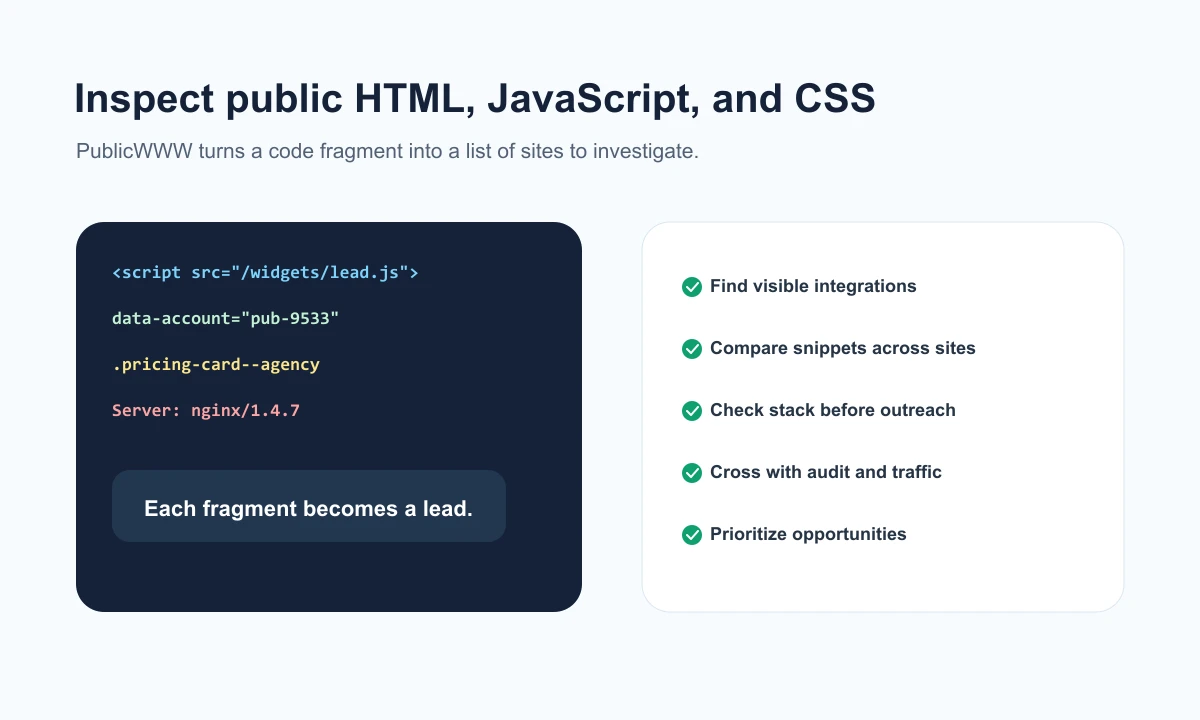Click the Cross with audit and traffic text

pyautogui.click(x=826, y=472)
